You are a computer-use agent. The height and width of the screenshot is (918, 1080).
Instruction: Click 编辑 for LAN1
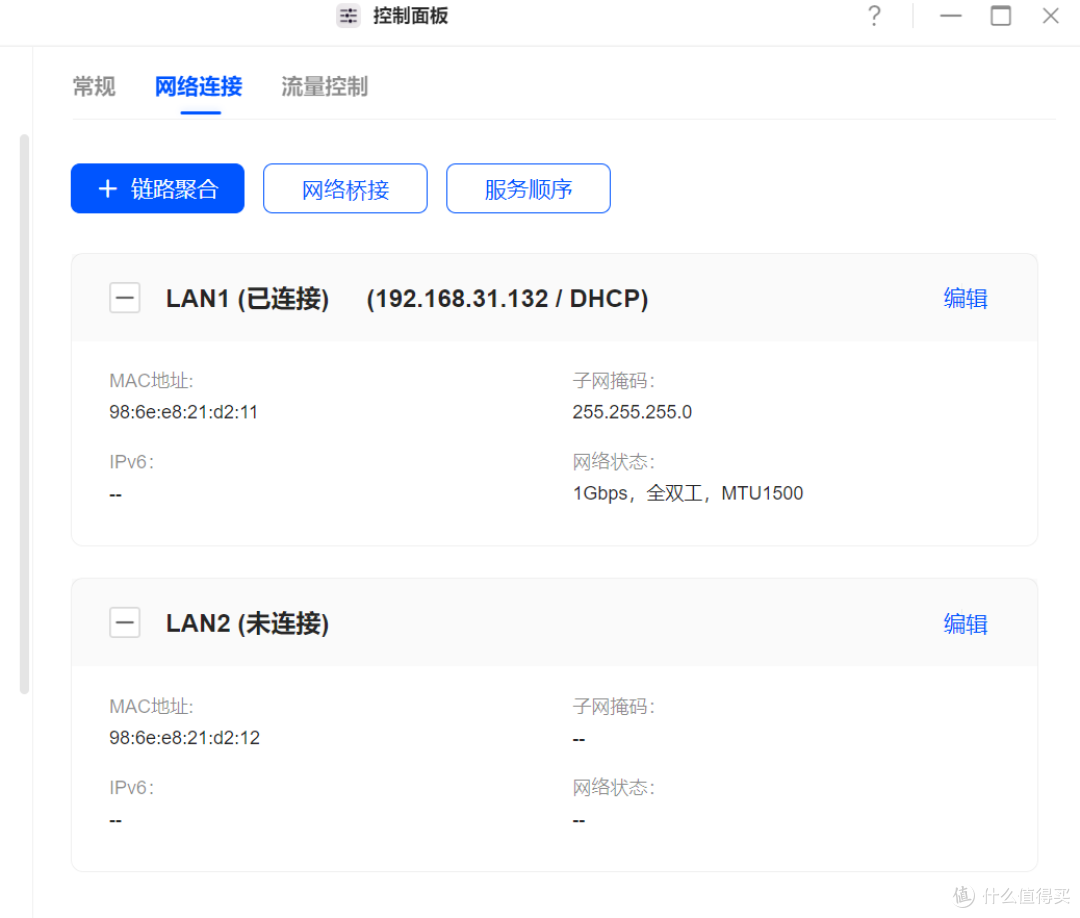click(x=965, y=298)
